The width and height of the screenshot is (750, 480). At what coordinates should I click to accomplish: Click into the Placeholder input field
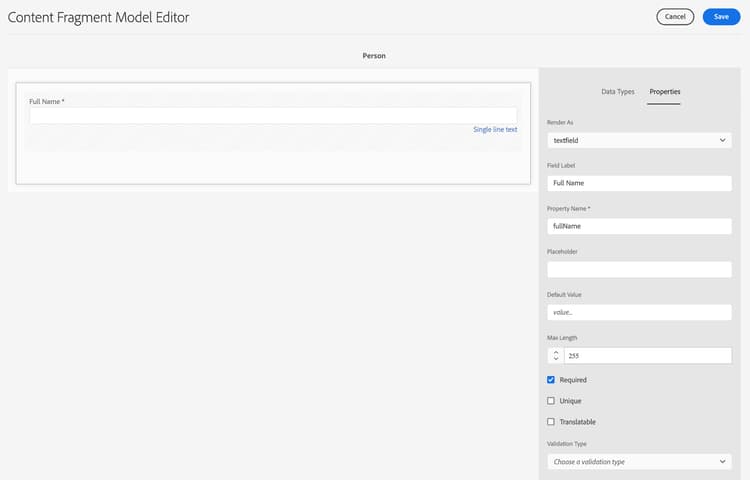point(640,269)
